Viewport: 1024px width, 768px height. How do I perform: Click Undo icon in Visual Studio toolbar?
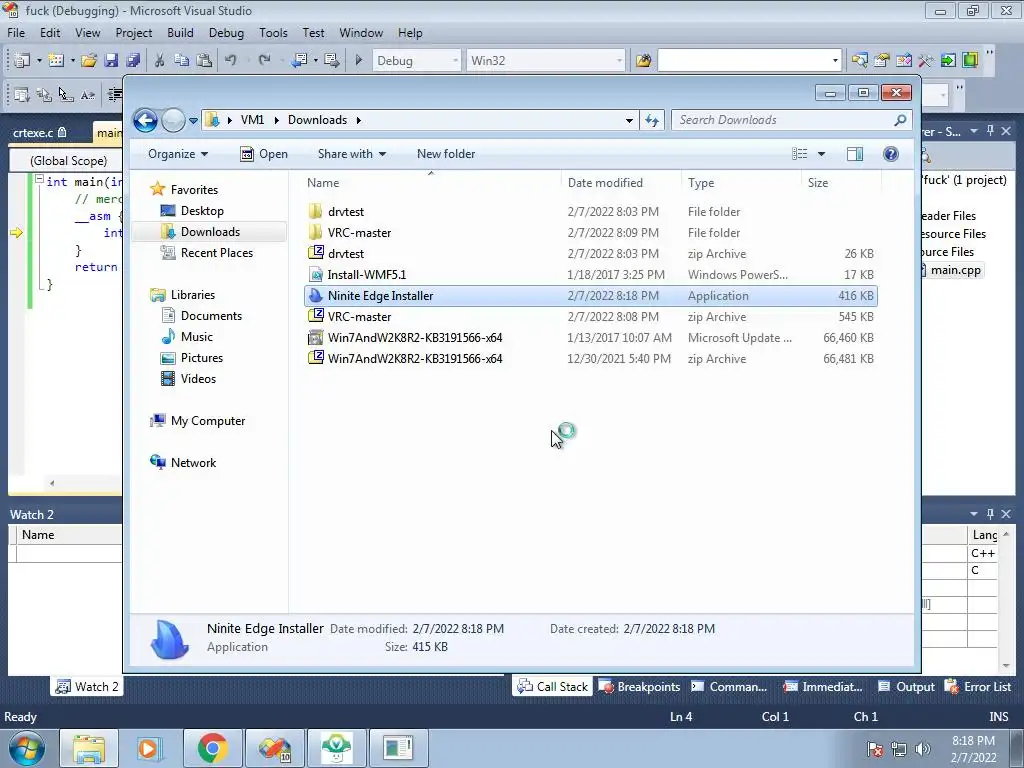[x=231, y=61]
